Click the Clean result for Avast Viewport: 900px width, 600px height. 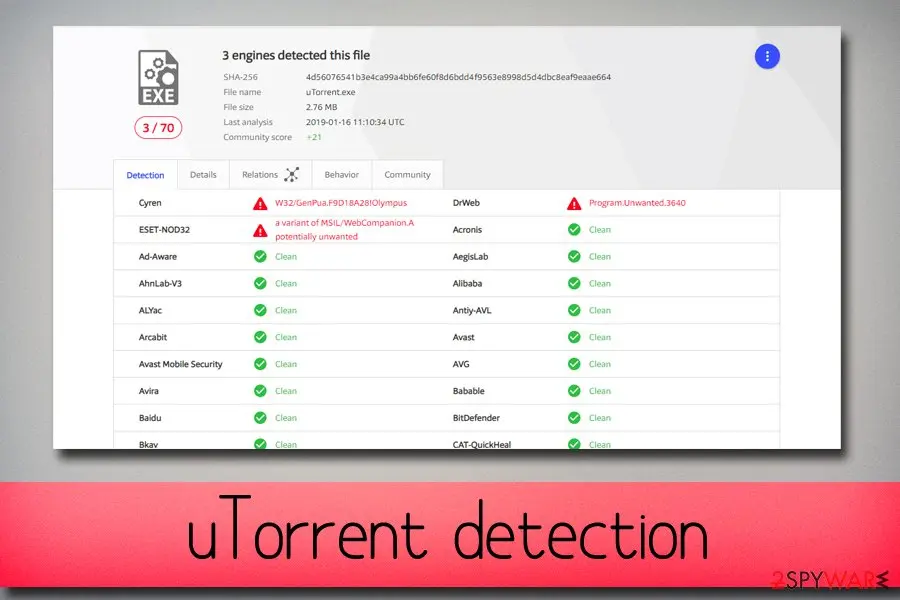tap(600, 337)
